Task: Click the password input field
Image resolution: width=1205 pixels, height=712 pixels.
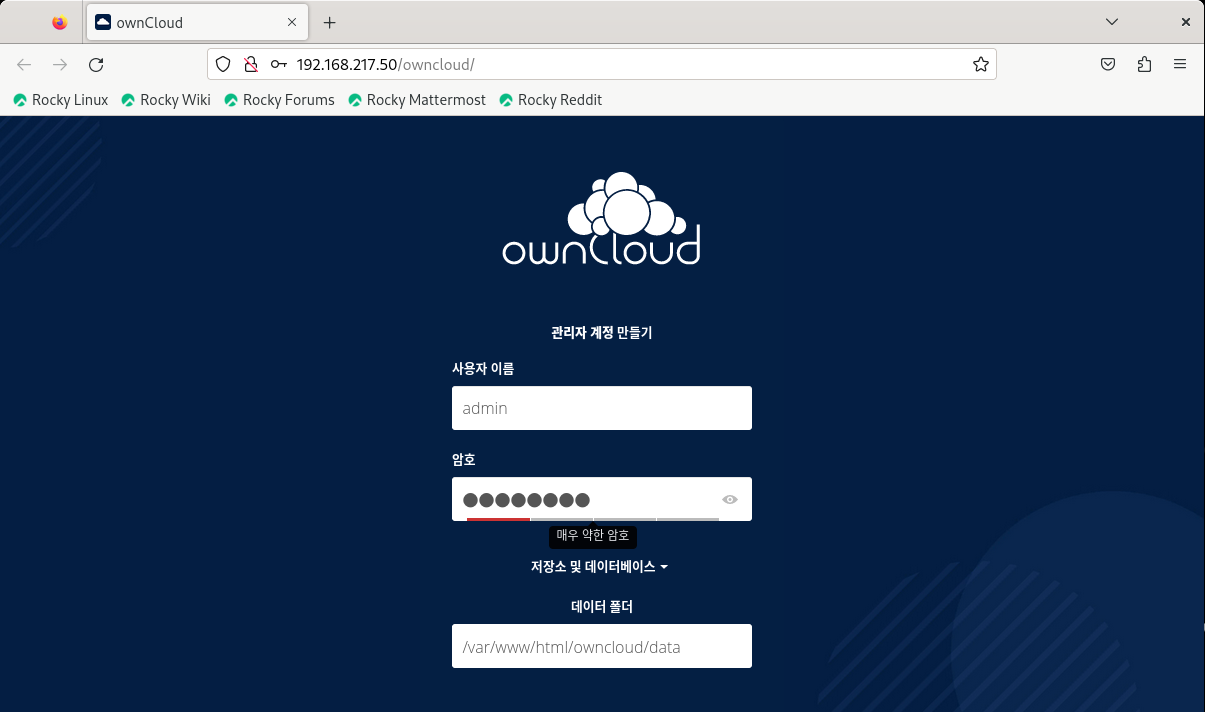Action: 602,499
